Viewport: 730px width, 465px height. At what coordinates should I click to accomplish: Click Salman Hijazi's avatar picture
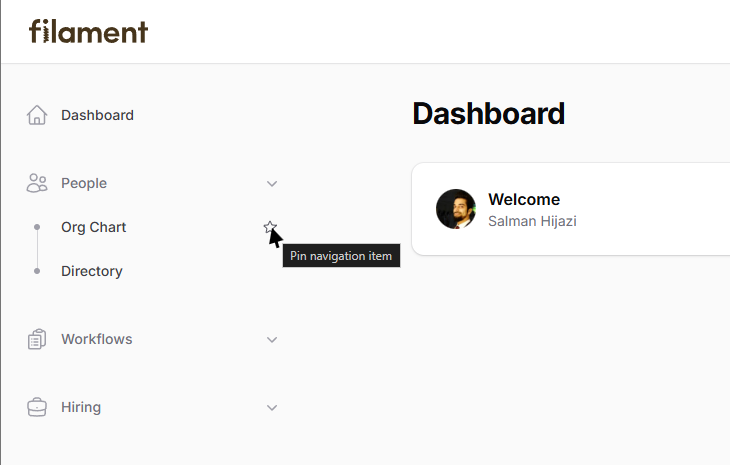point(456,209)
